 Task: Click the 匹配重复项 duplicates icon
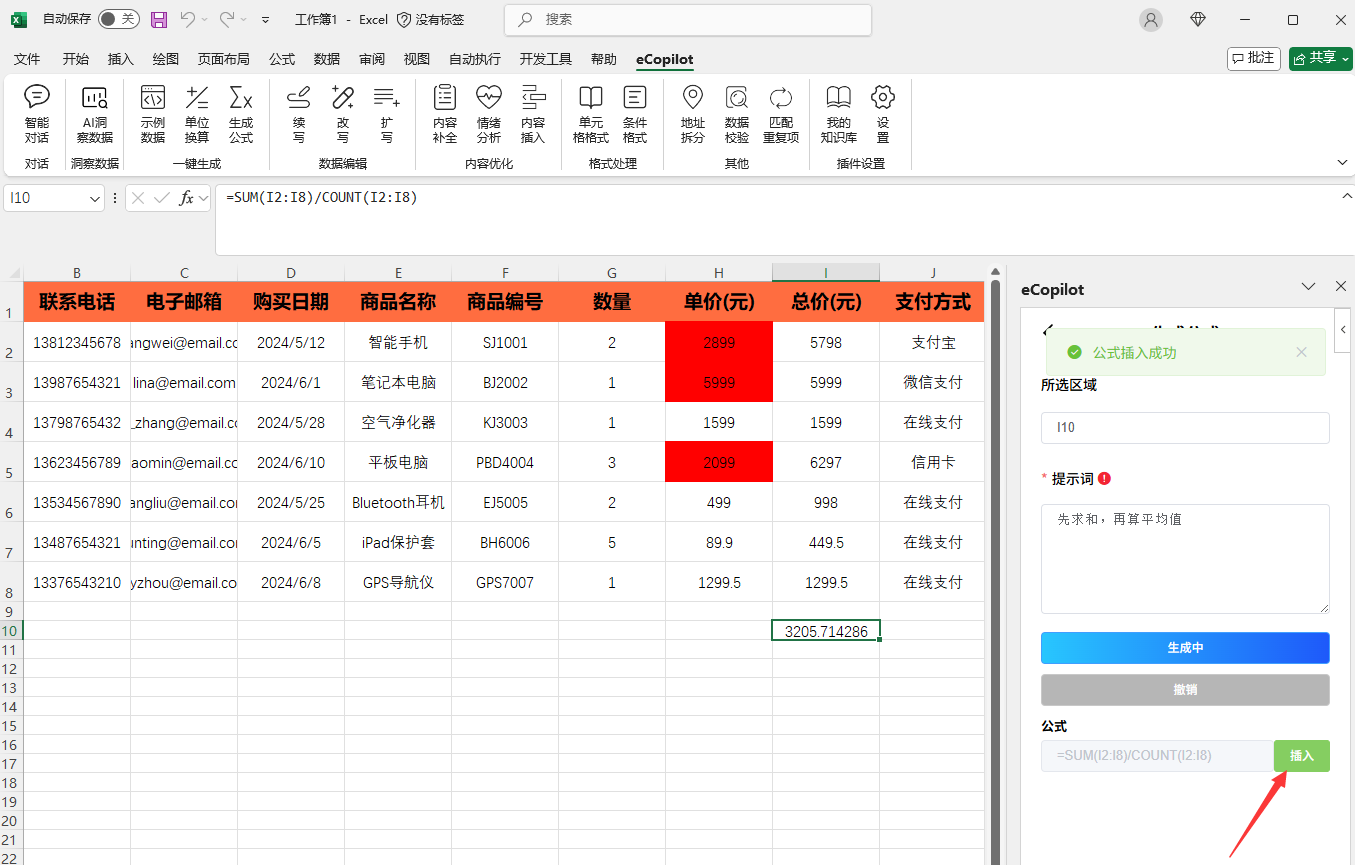pos(781,113)
